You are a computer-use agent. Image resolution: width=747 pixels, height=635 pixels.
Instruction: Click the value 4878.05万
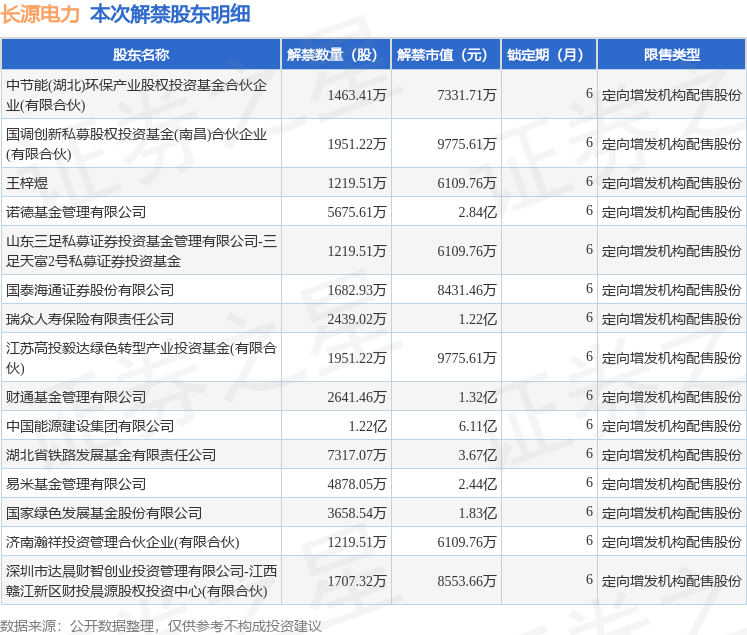[x=357, y=484]
